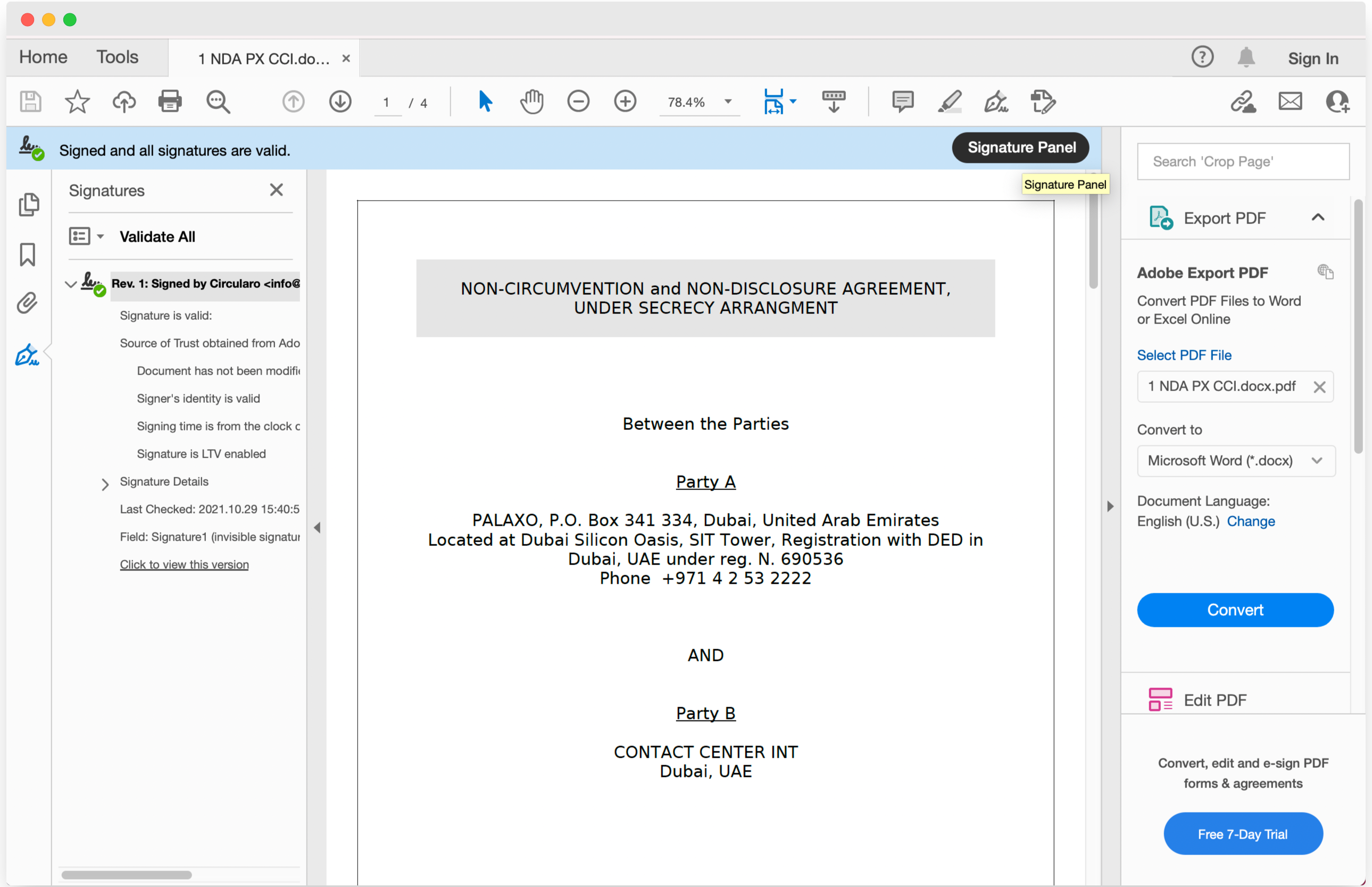Collapse the Export PDF section chevron
This screenshot has width=1372, height=887.
click(x=1317, y=218)
